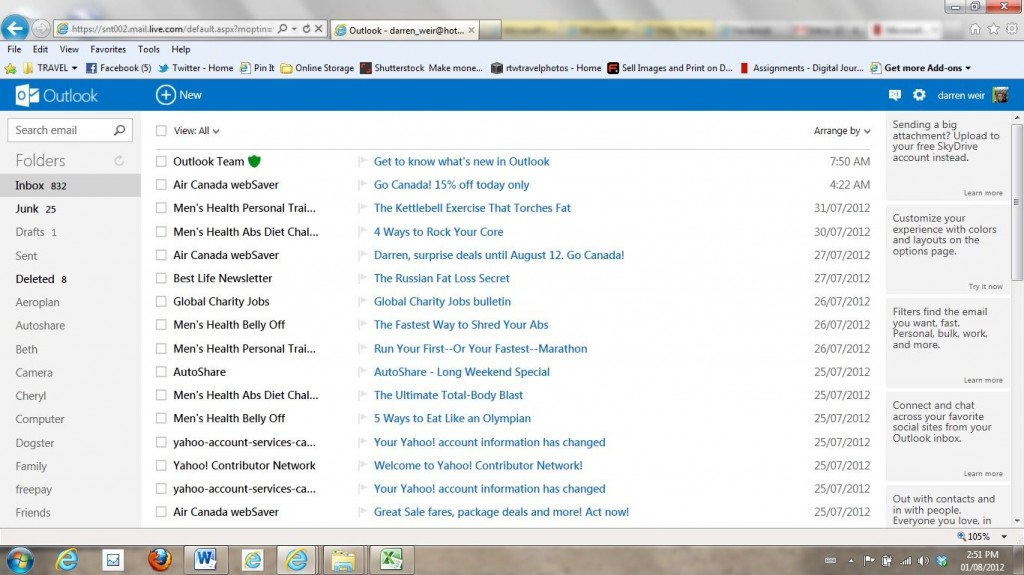Click darren weir profile picture
Viewport: 1024px width, 575px height.
point(1000,95)
